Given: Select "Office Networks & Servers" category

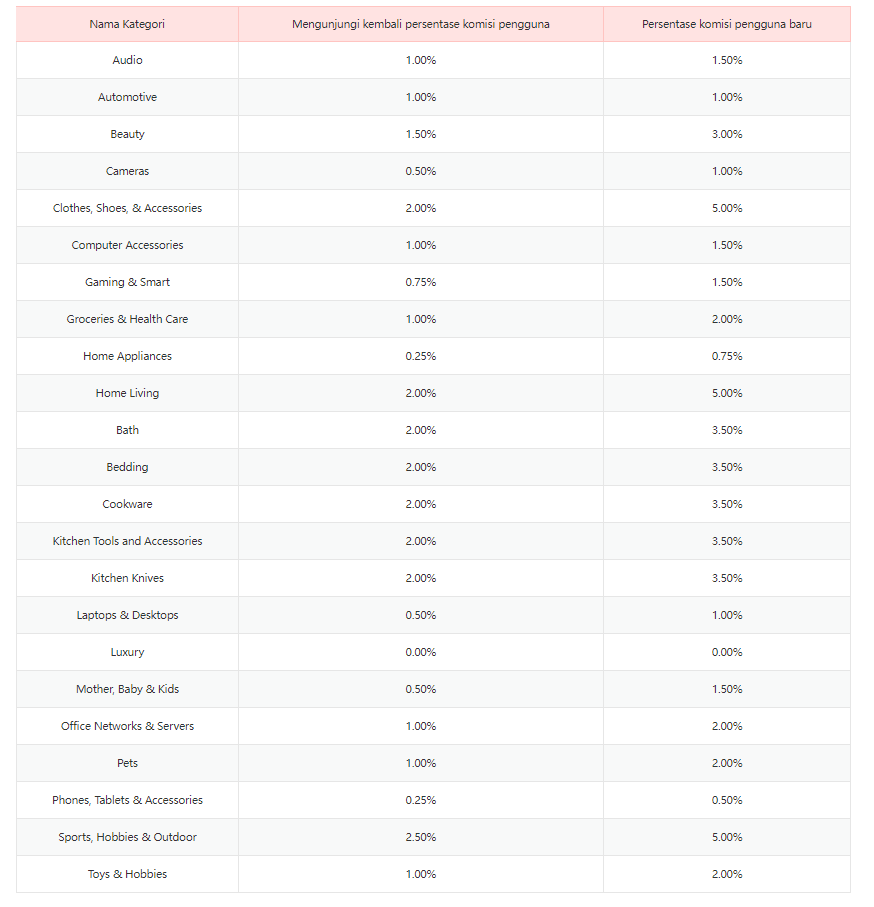Looking at the screenshot, I should [127, 727].
